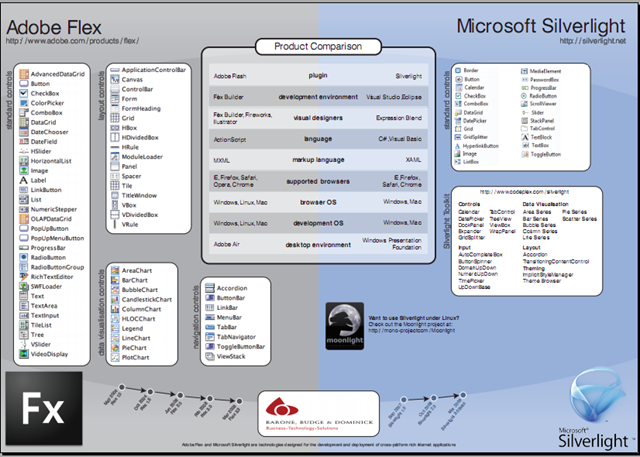
Task: Select the RichTextEditor icon
Action: (x=24, y=277)
